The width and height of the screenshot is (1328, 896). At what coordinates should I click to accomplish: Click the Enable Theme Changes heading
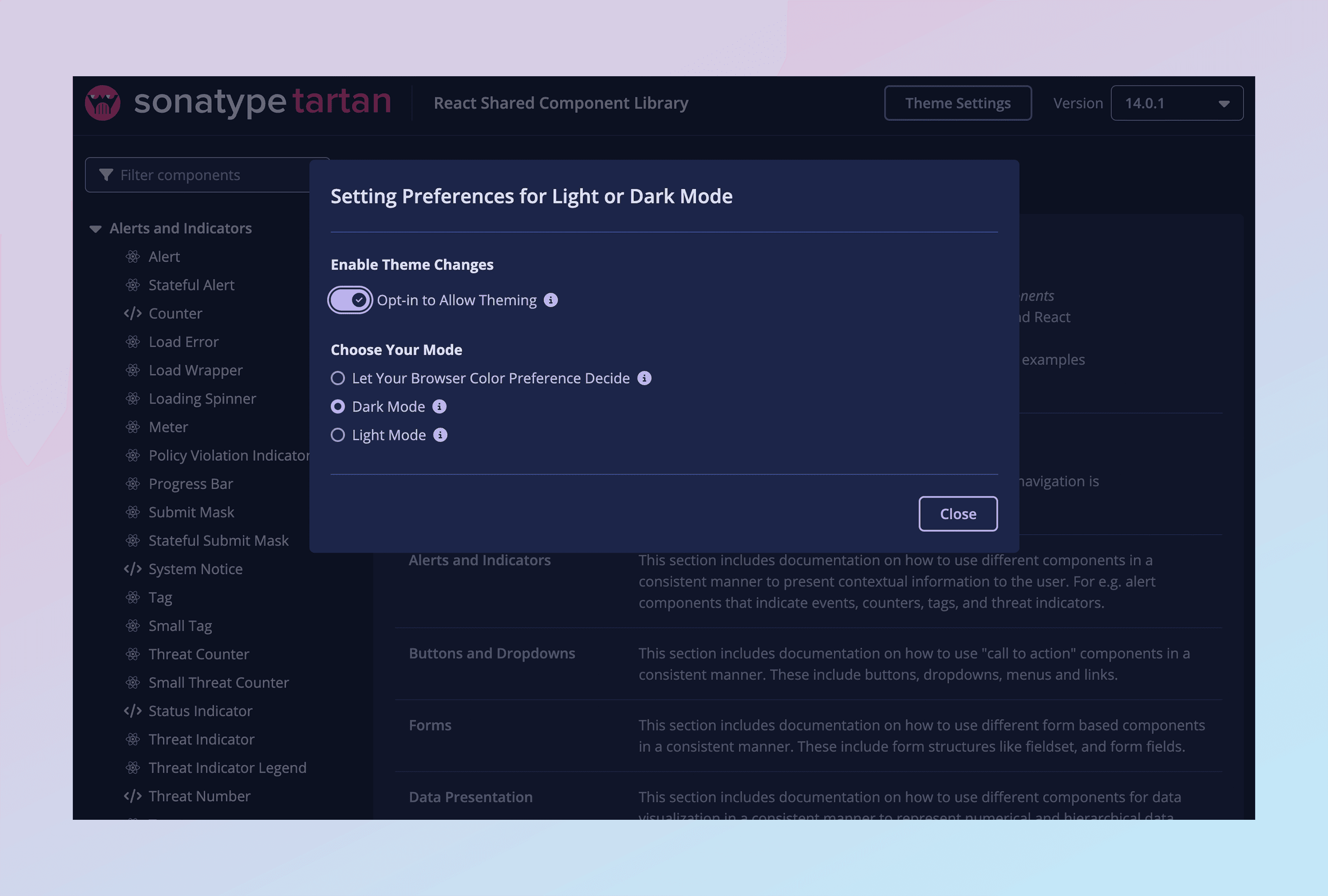click(x=412, y=265)
